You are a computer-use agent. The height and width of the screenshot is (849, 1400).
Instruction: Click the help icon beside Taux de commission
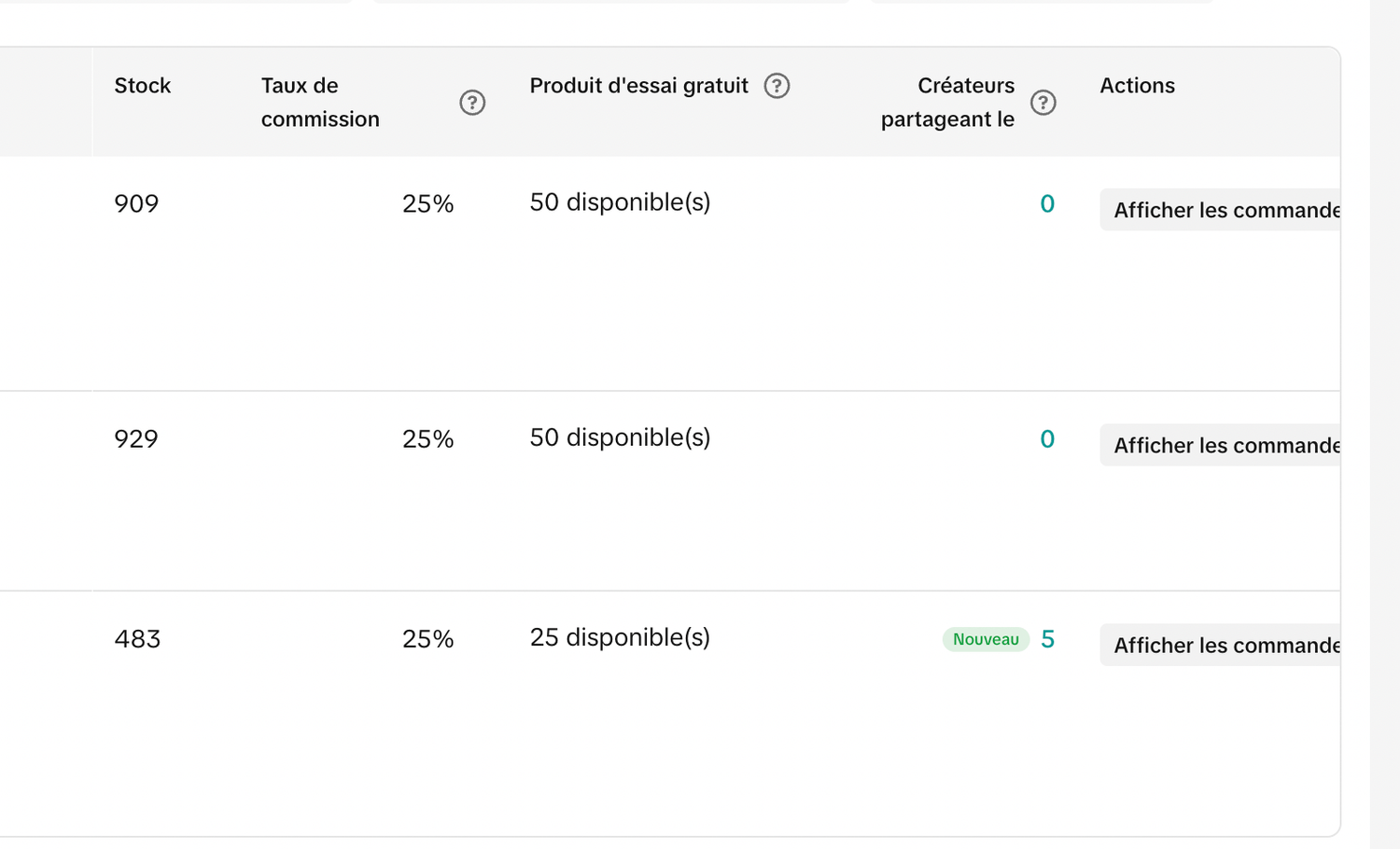tap(472, 103)
